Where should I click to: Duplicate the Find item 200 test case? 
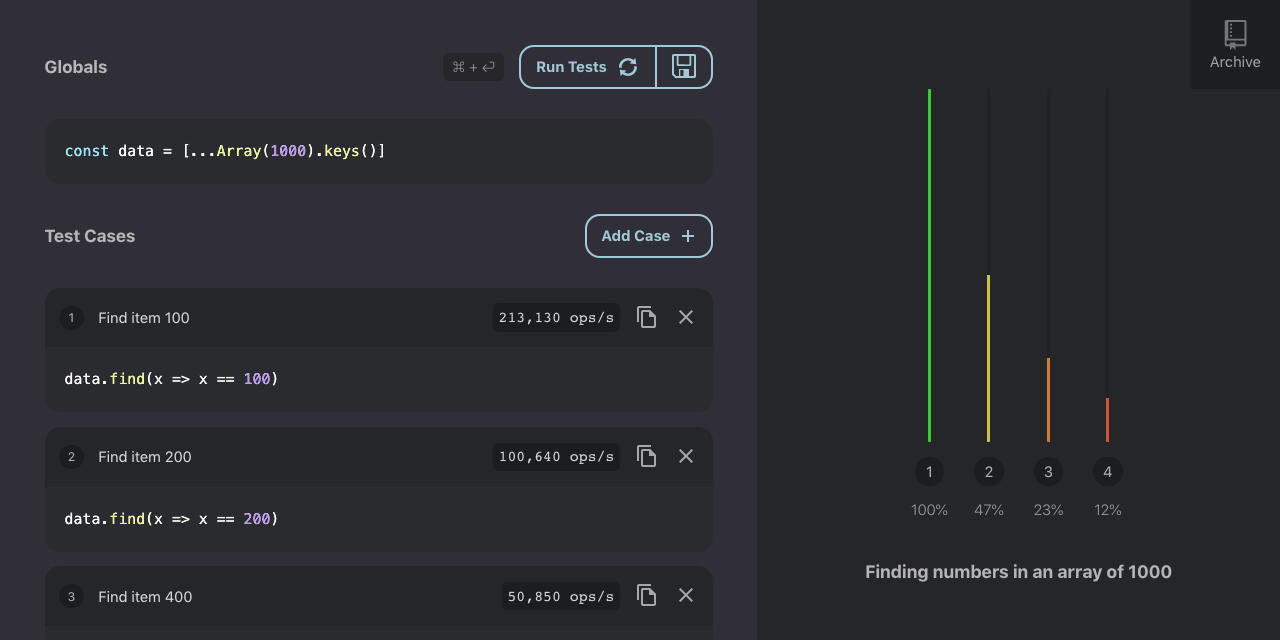(646, 456)
